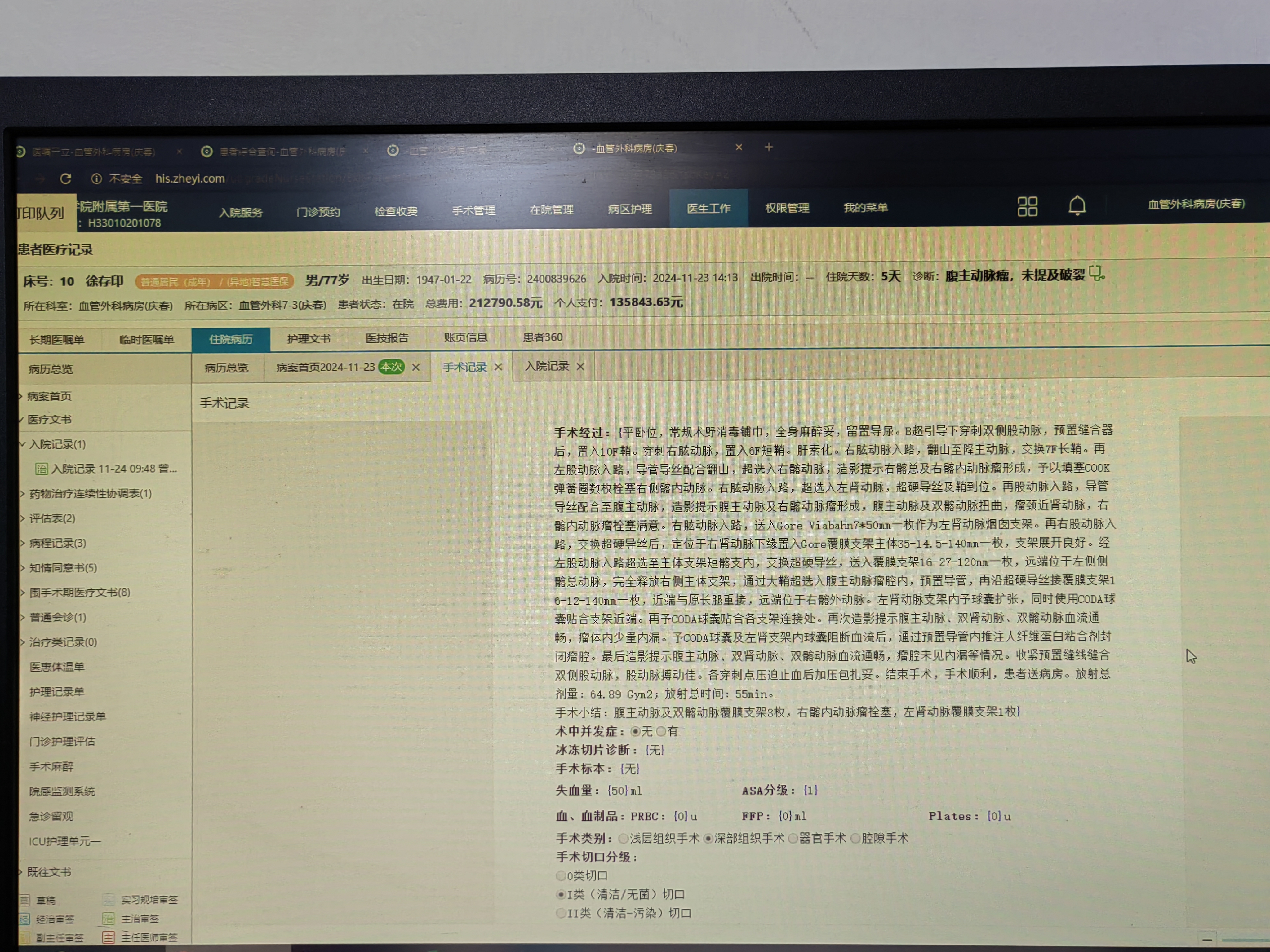The height and width of the screenshot is (952, 1270).
Task: Expand 评估表(2) node
Action: click(x=23, y=519)
